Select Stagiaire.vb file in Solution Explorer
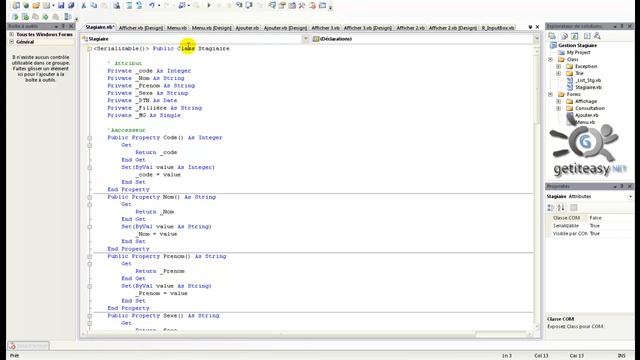Image resolution: width=640 pixels, height=360 pixels. point(588,87)
